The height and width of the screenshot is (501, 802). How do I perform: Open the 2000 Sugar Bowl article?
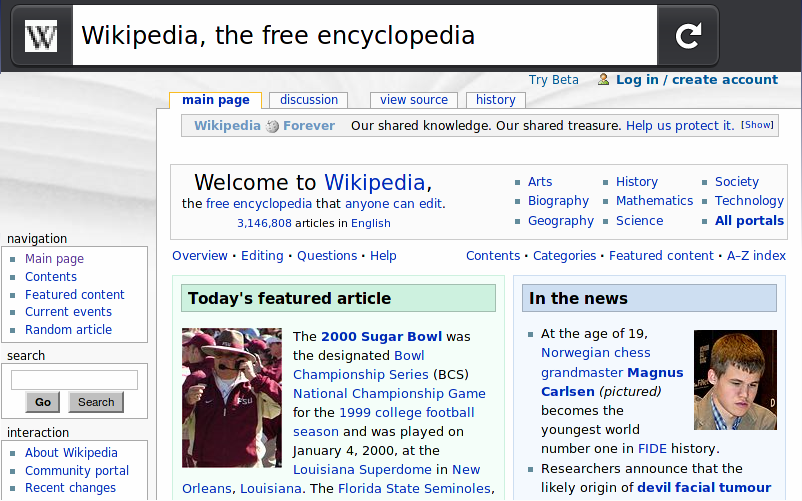pyautogui.click(x=381, y=336)
